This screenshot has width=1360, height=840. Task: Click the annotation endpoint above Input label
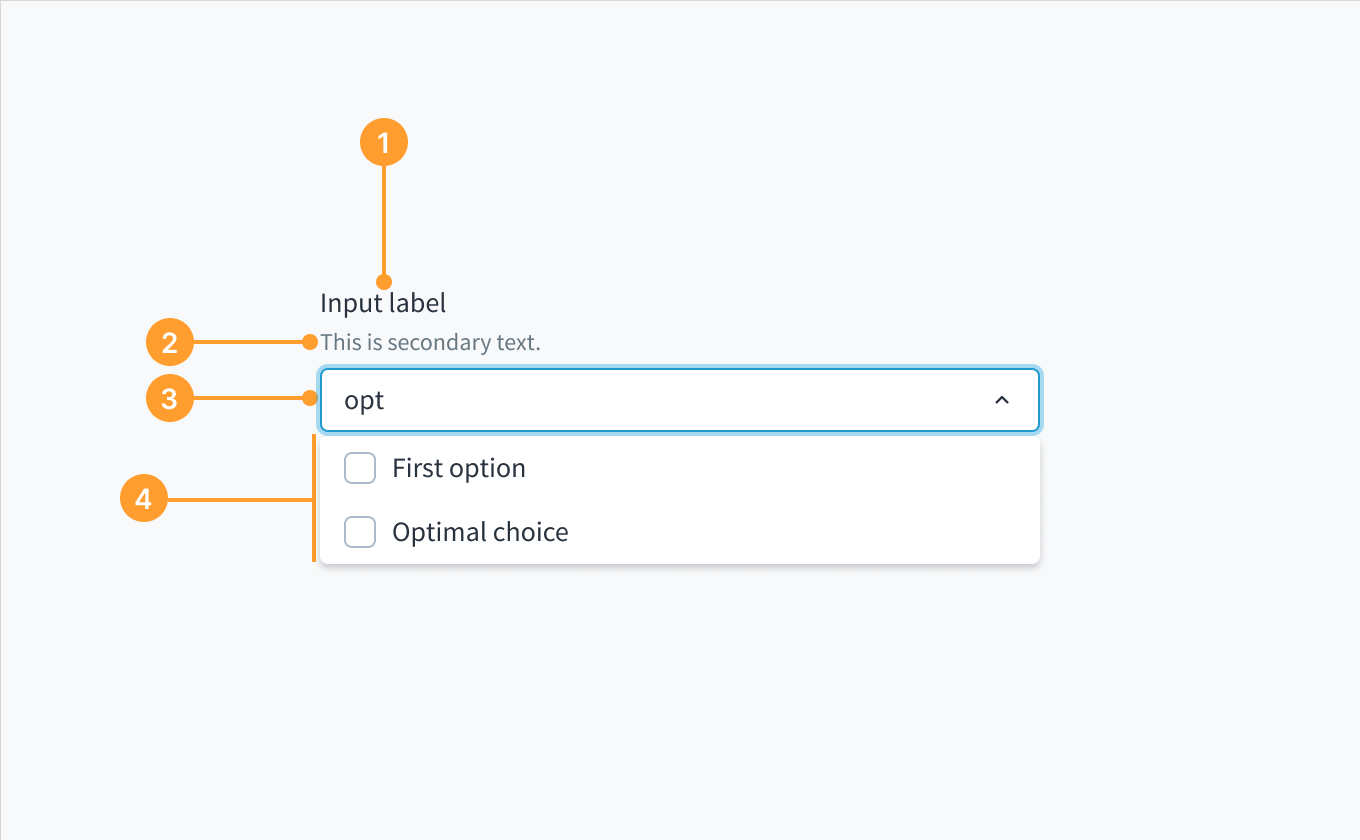click(x=383, y=279)
